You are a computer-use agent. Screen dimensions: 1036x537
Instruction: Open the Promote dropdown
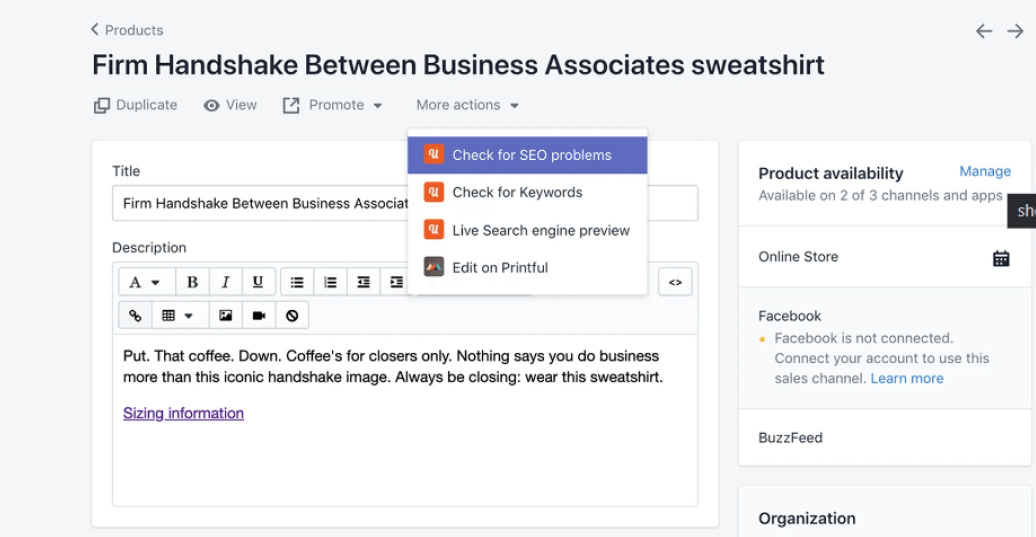333,105
